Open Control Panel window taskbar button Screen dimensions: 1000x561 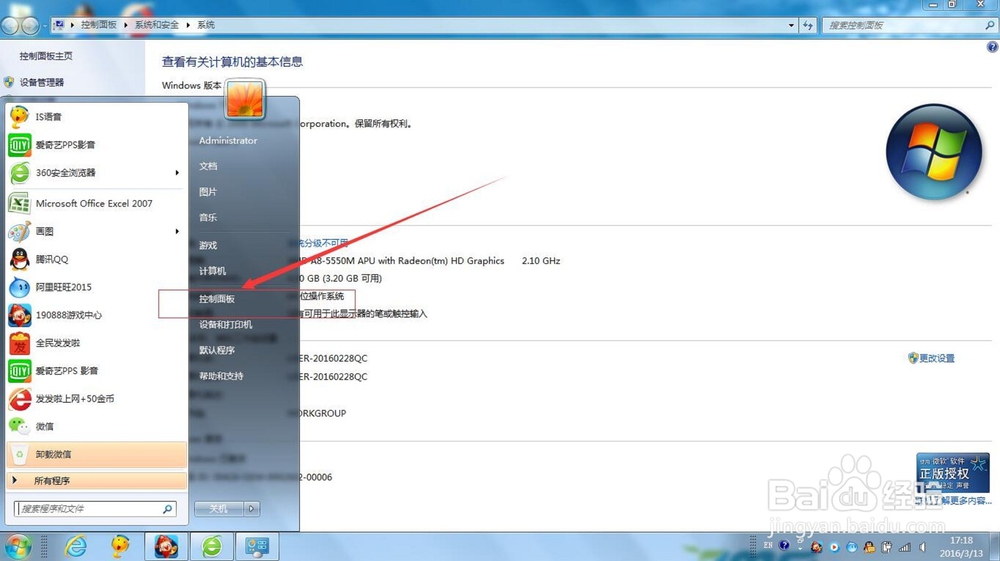click(x=258, y=546)
